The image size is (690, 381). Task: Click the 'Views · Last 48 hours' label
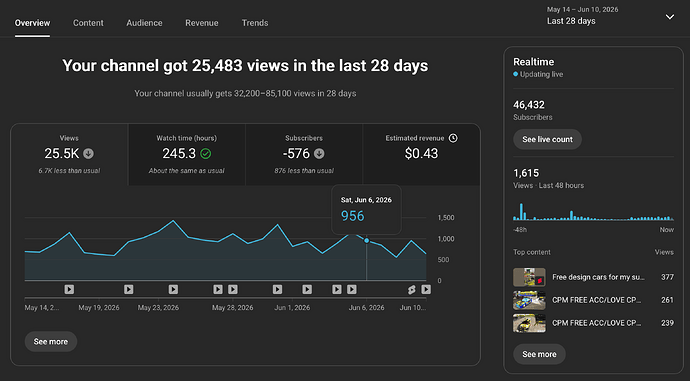point(548,186)
